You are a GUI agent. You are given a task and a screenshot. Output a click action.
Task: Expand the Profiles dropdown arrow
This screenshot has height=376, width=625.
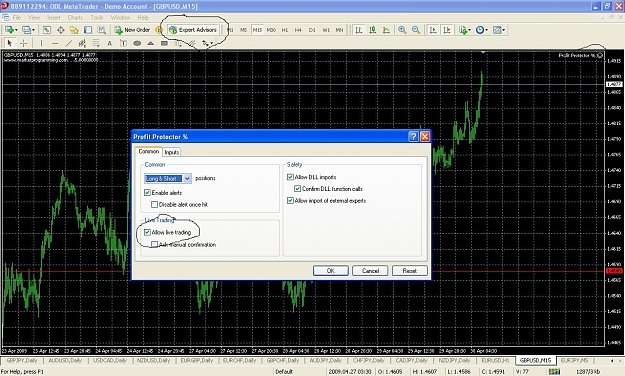pyautogui.click(x=33, y=30)
